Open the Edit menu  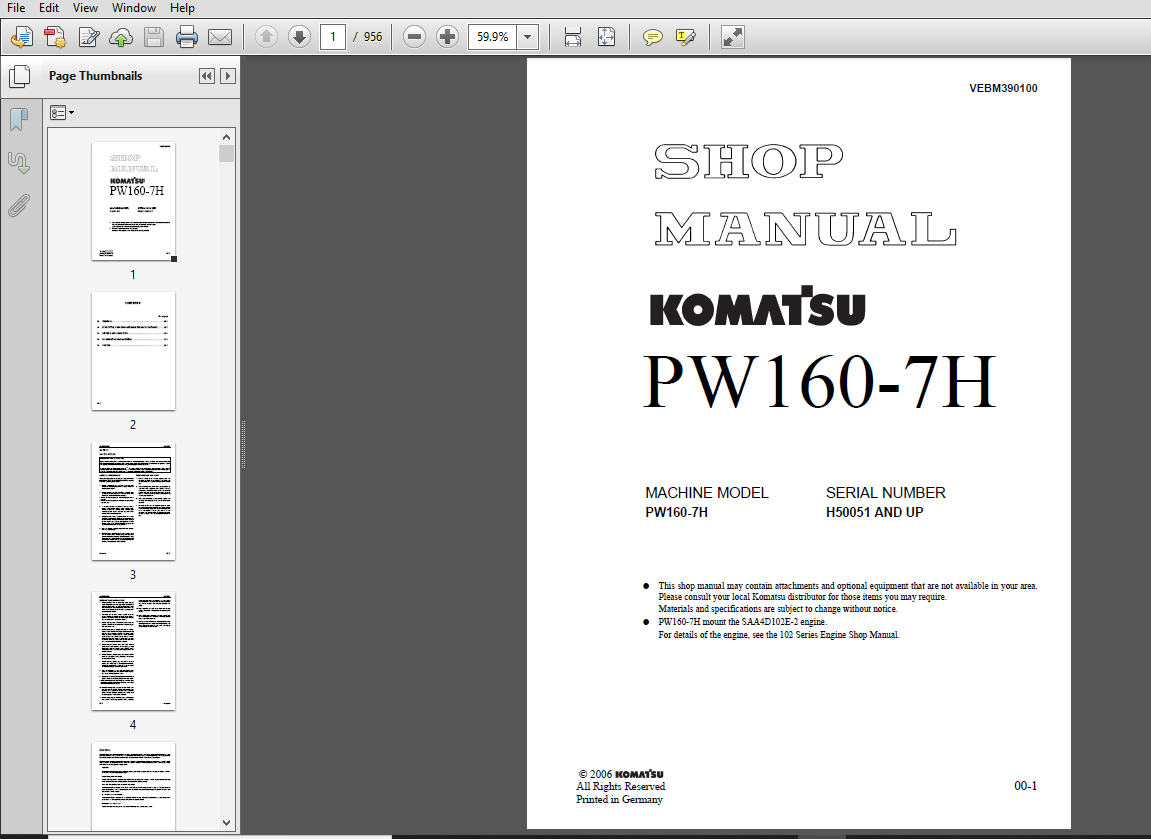tap(48, 8)
